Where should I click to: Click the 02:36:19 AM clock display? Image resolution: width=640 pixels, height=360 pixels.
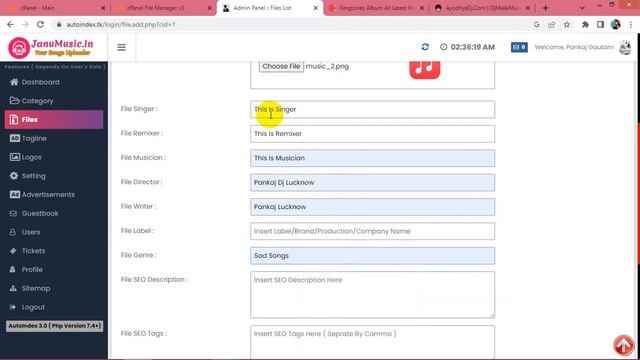coord(467,47)
